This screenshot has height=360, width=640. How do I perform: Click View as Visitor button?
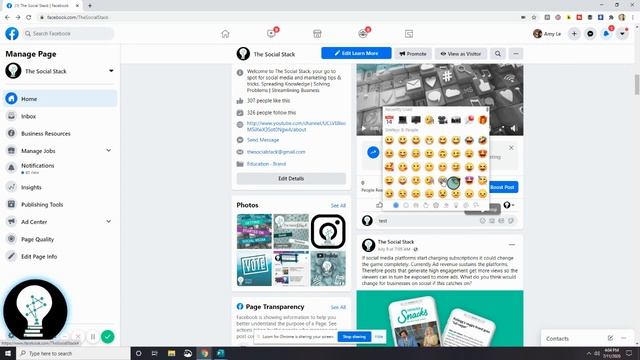tap(460, 53)
